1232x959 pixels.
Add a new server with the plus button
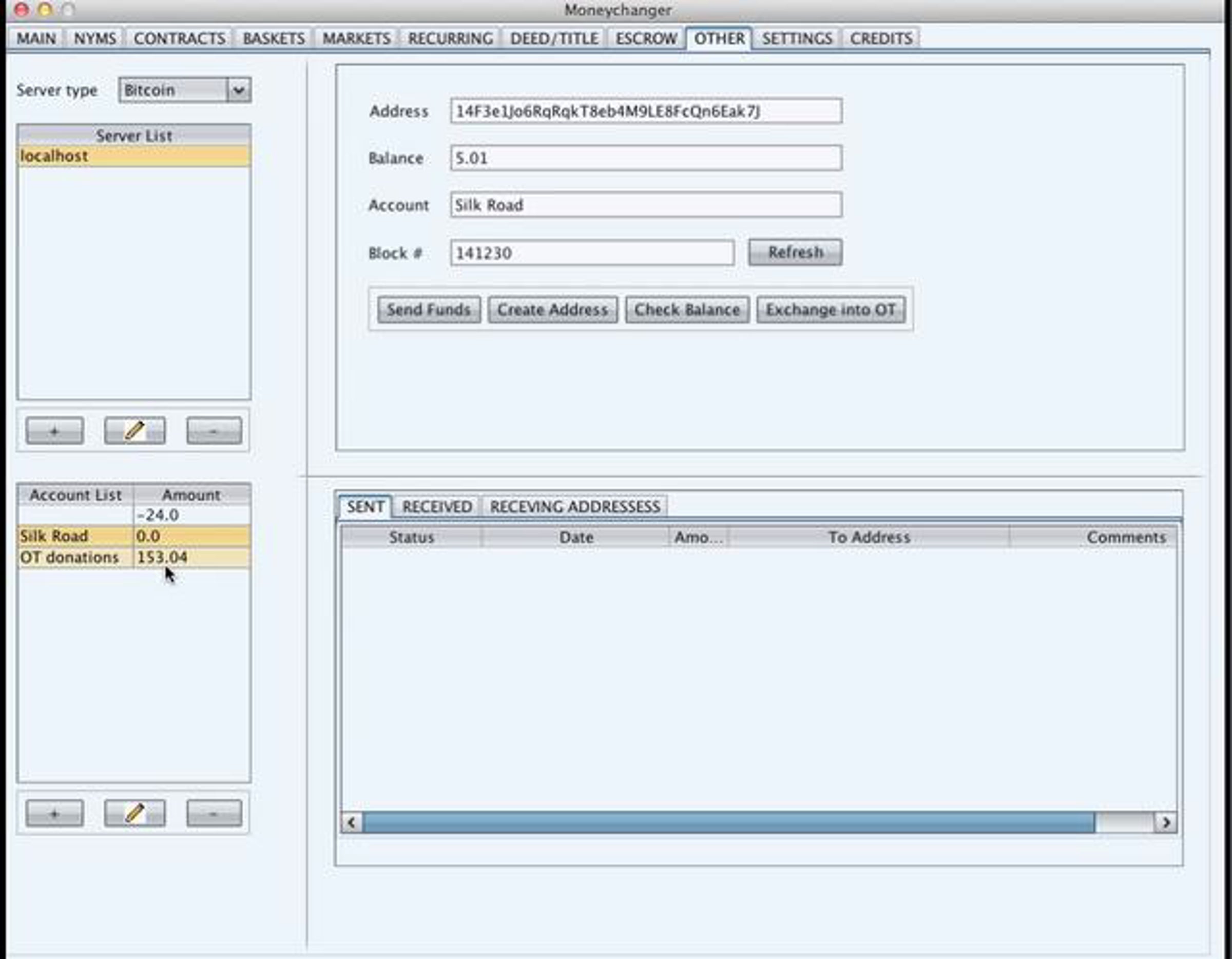pyautogui.click(x=55, y=431)
